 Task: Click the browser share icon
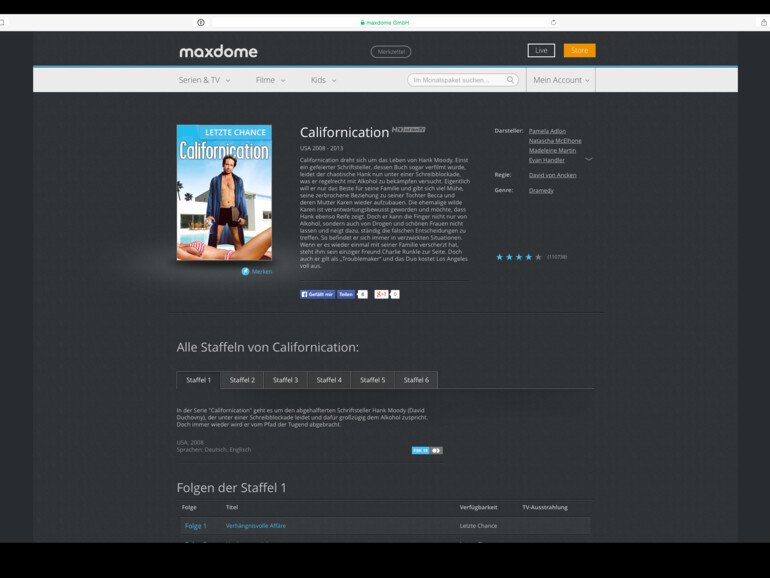coord(764,22)
